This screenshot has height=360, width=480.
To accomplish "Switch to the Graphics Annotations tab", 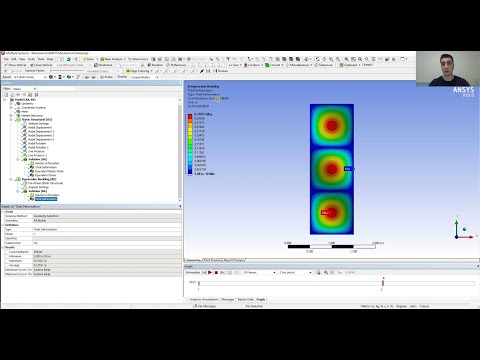I will pos(204,299).
